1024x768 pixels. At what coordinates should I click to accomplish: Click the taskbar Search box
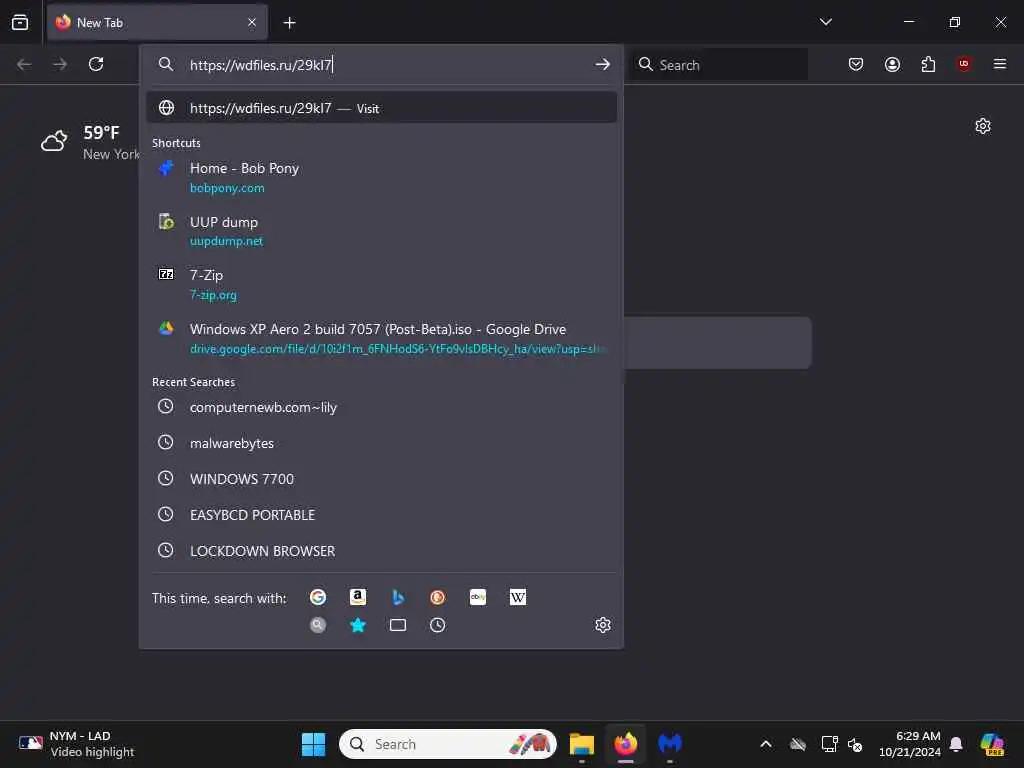tap(448, 744)
